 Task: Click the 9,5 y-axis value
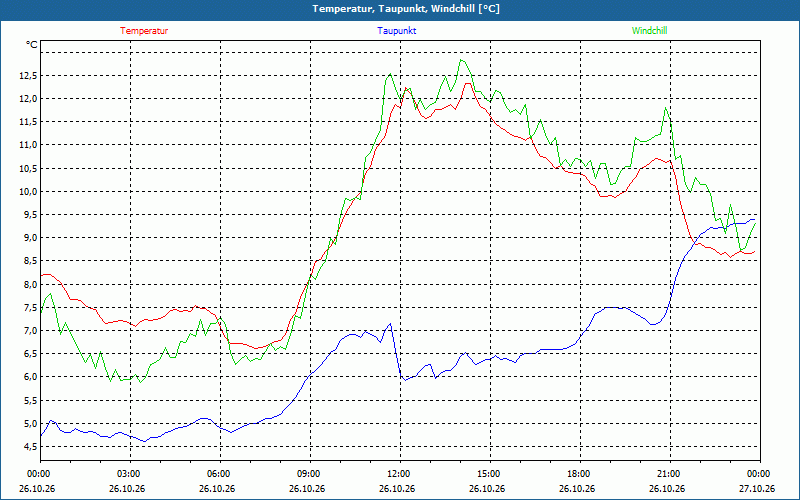click(x=30, y=215)
